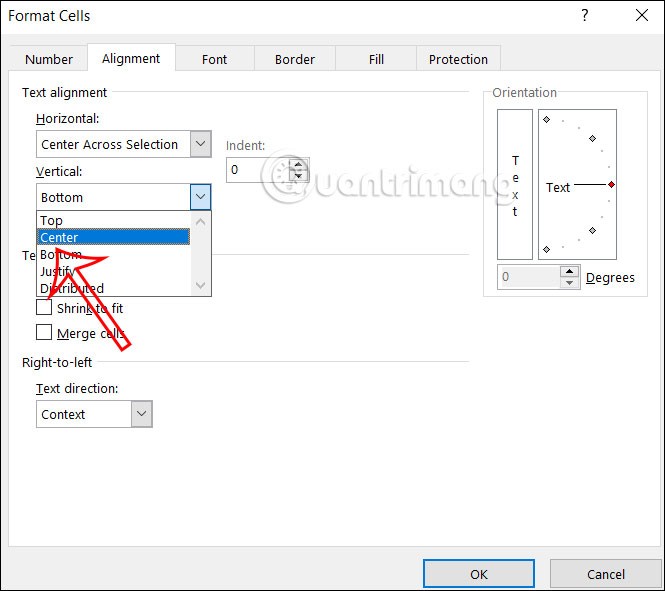Switch to the Number tab

[x=49, y=59]
